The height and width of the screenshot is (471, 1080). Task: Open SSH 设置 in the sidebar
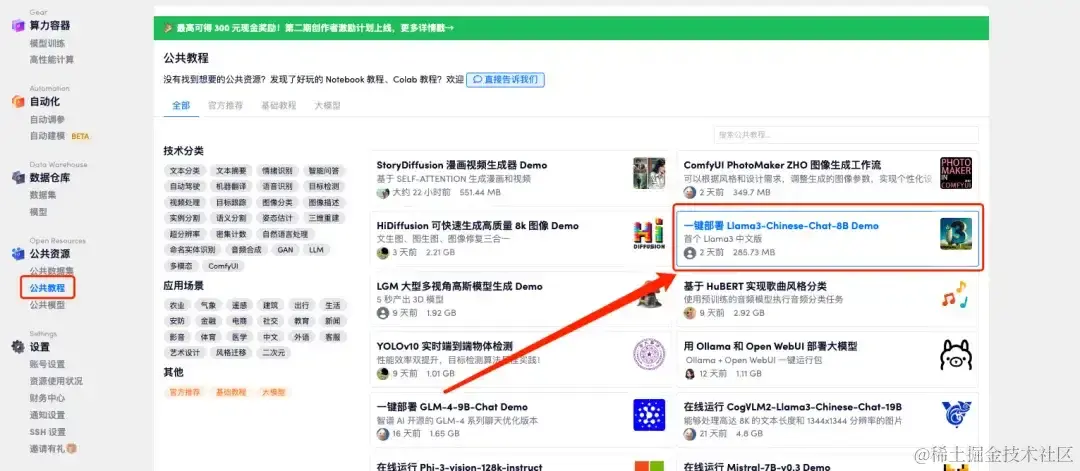click(48, 432)
